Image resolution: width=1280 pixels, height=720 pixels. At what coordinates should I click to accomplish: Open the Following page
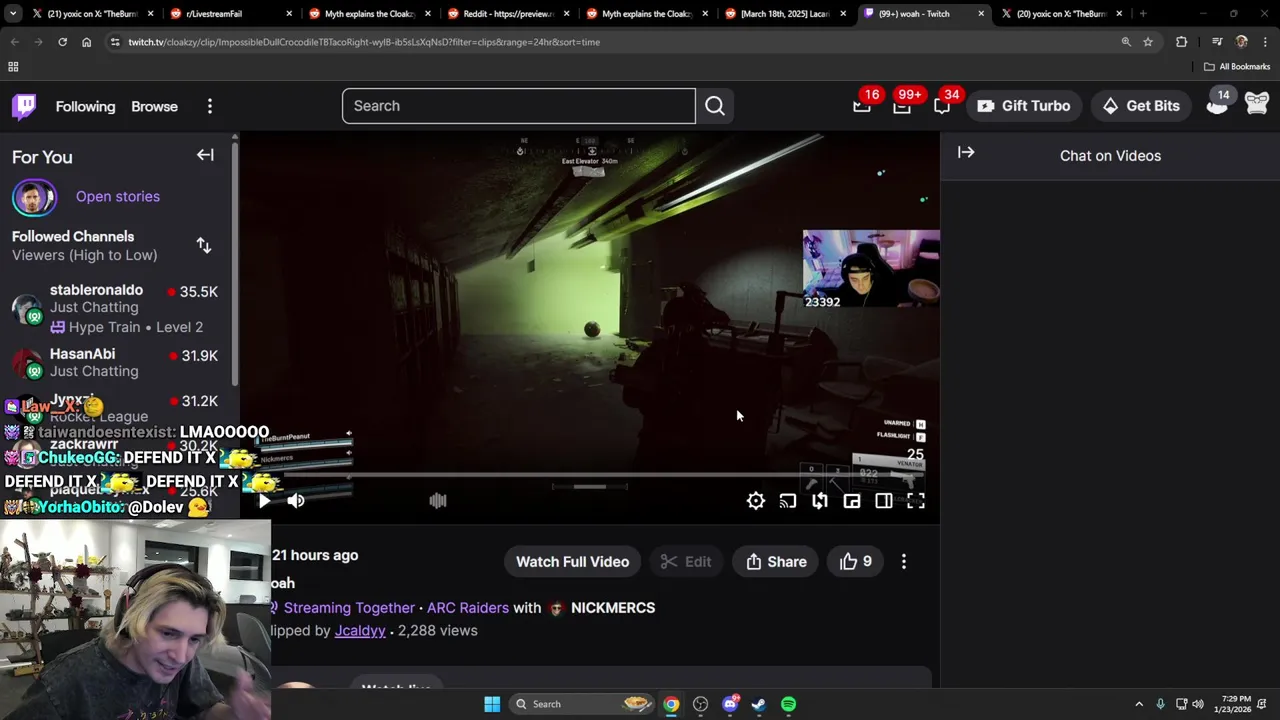tap(85, 106)
